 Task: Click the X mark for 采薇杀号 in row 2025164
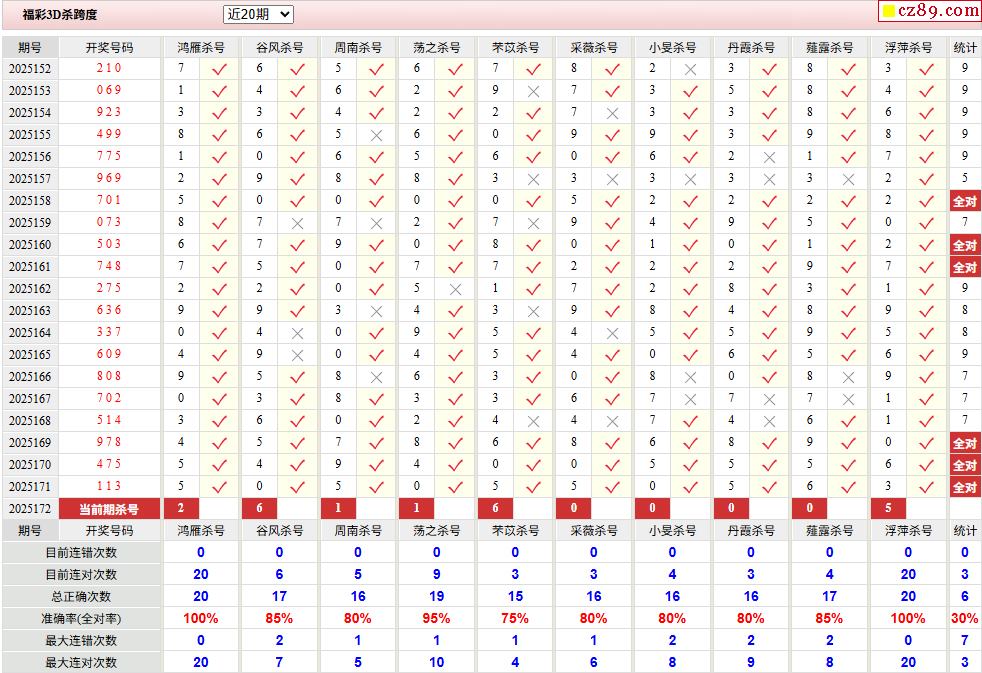pyautogui.click(x=612, y=334)
